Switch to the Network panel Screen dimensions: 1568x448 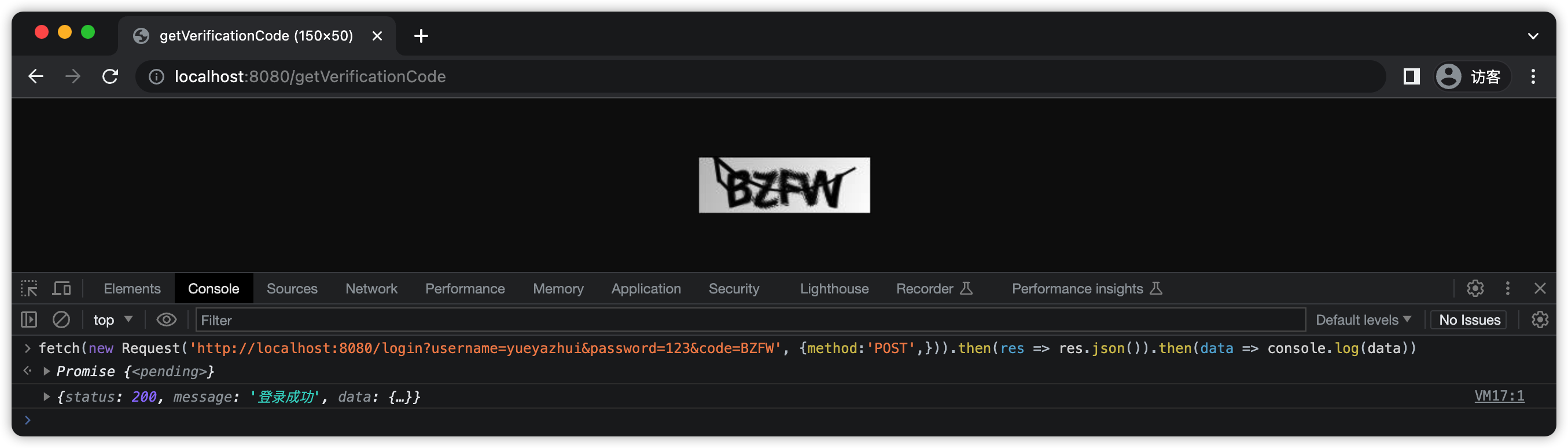(371, 288)
